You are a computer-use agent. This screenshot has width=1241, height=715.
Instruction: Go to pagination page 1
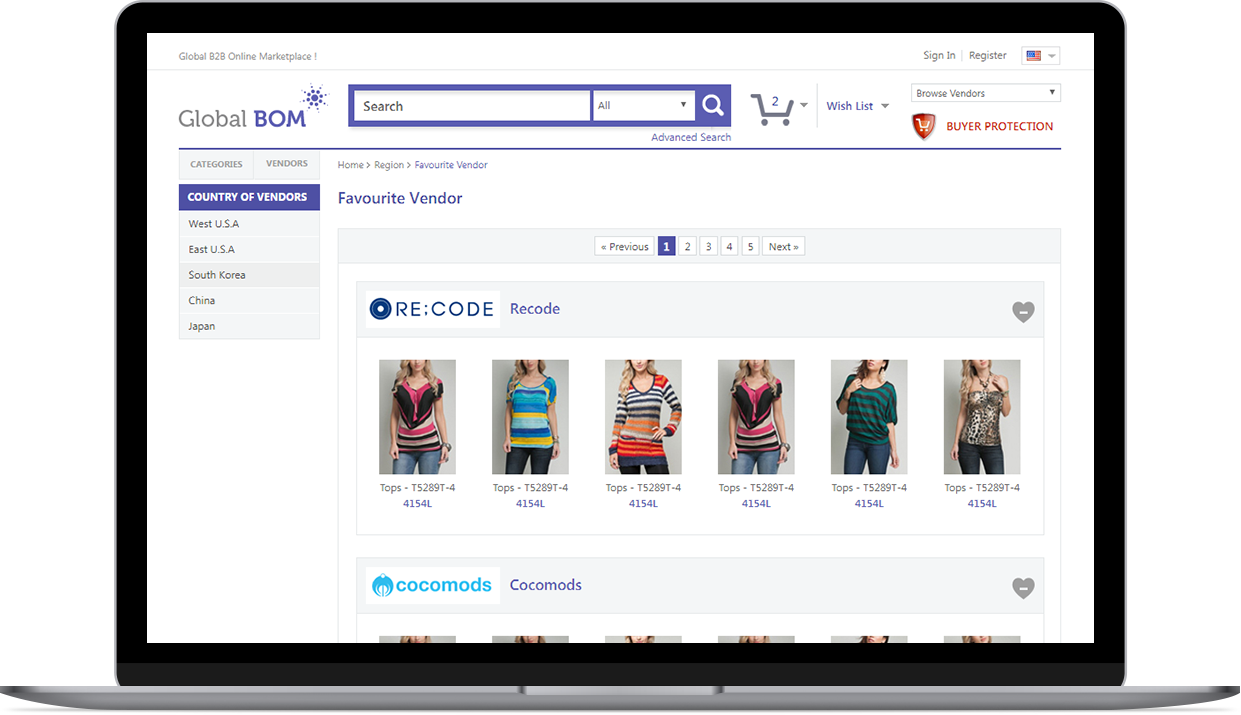[x=666, y=247]
